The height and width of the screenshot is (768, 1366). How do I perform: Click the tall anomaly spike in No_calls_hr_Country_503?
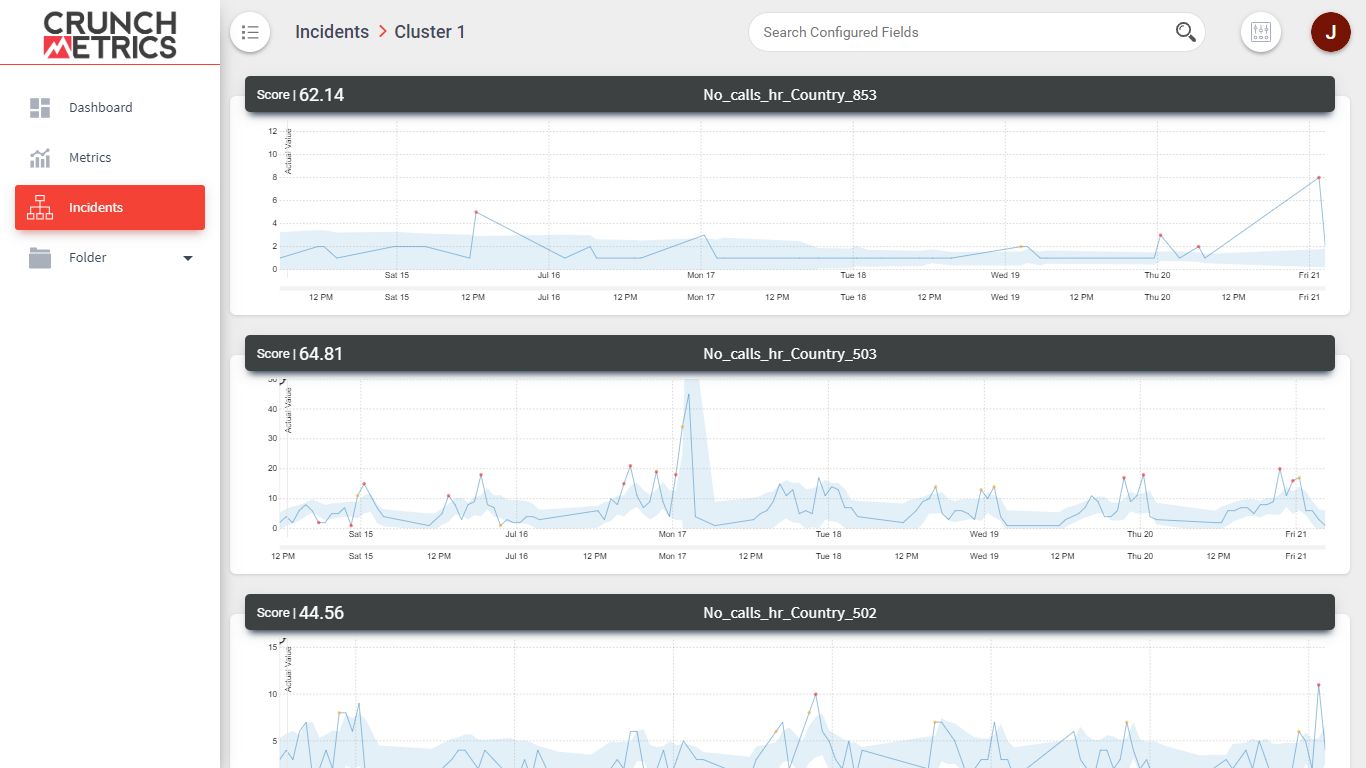click(688, 394)
